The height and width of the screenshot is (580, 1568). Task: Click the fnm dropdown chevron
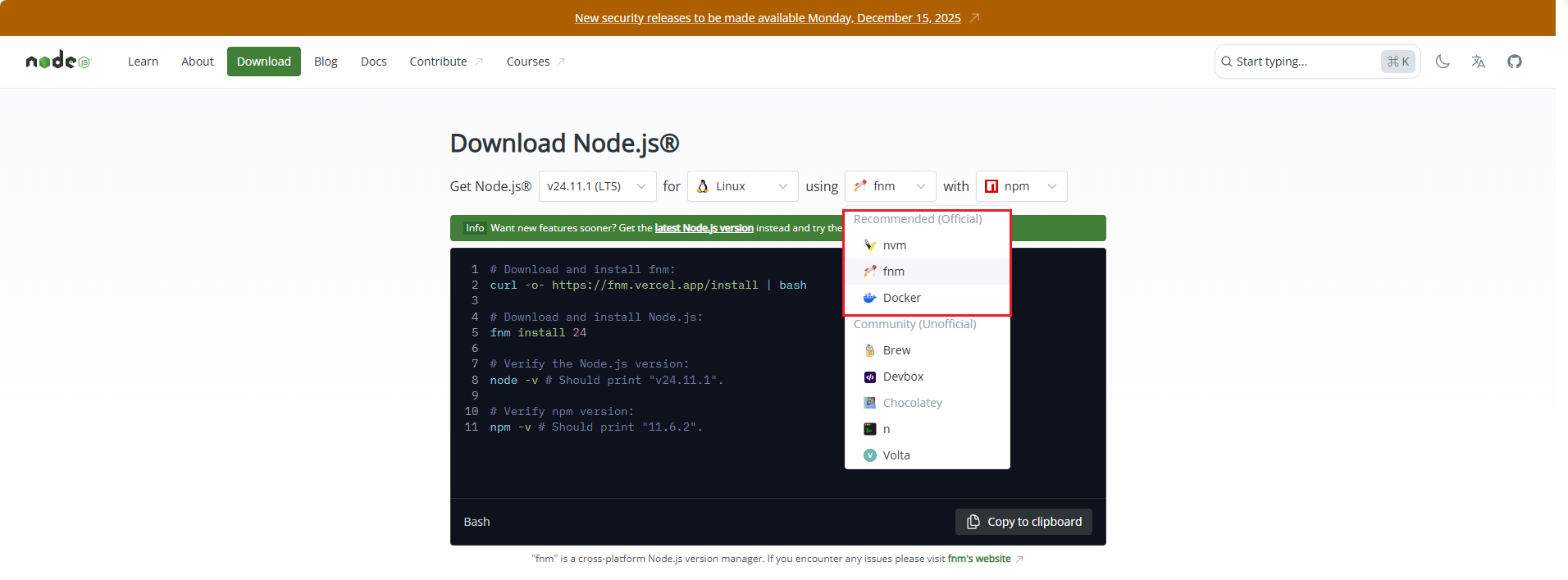click(921, 186)
